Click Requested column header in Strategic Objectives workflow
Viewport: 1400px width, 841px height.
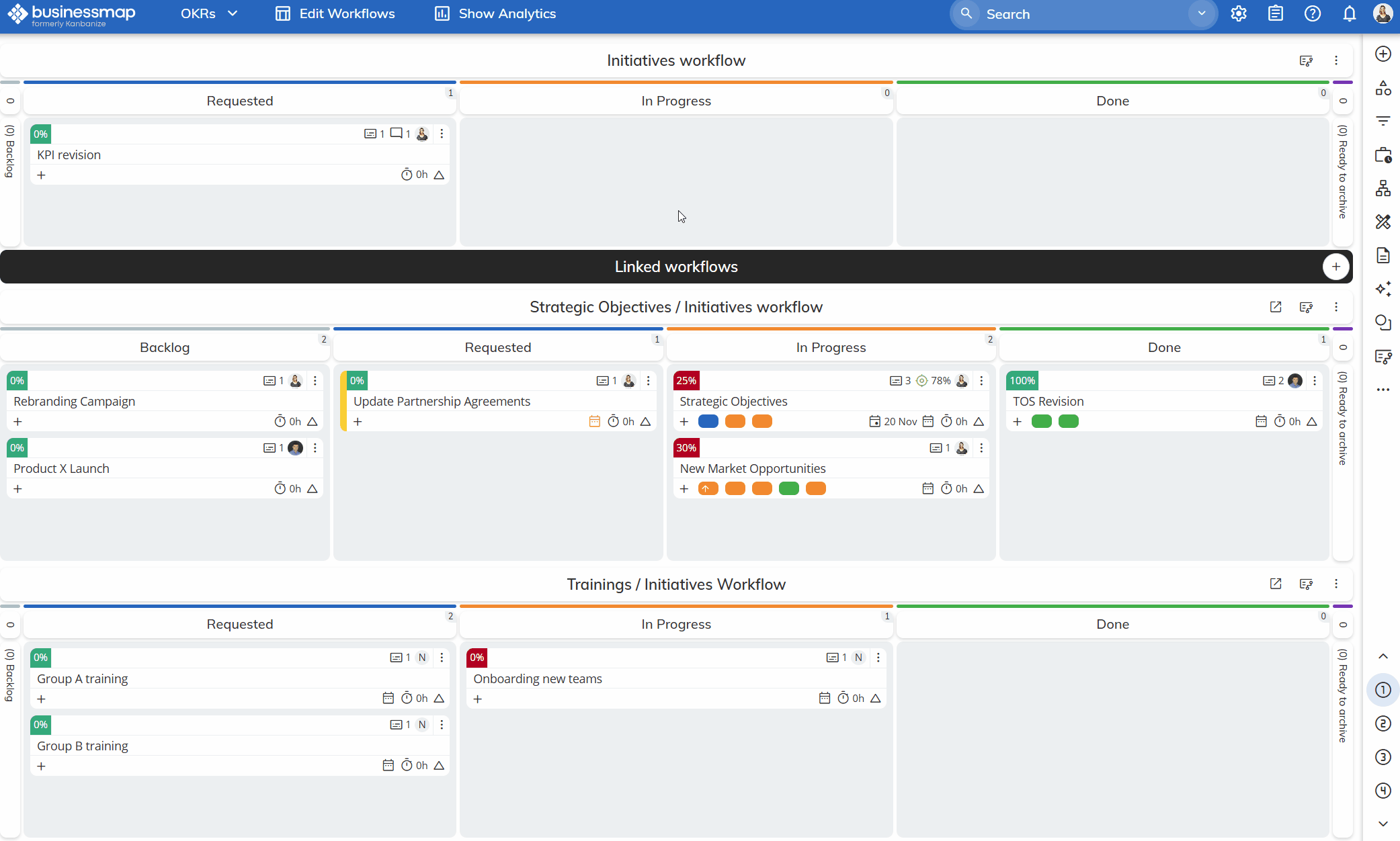498,347
